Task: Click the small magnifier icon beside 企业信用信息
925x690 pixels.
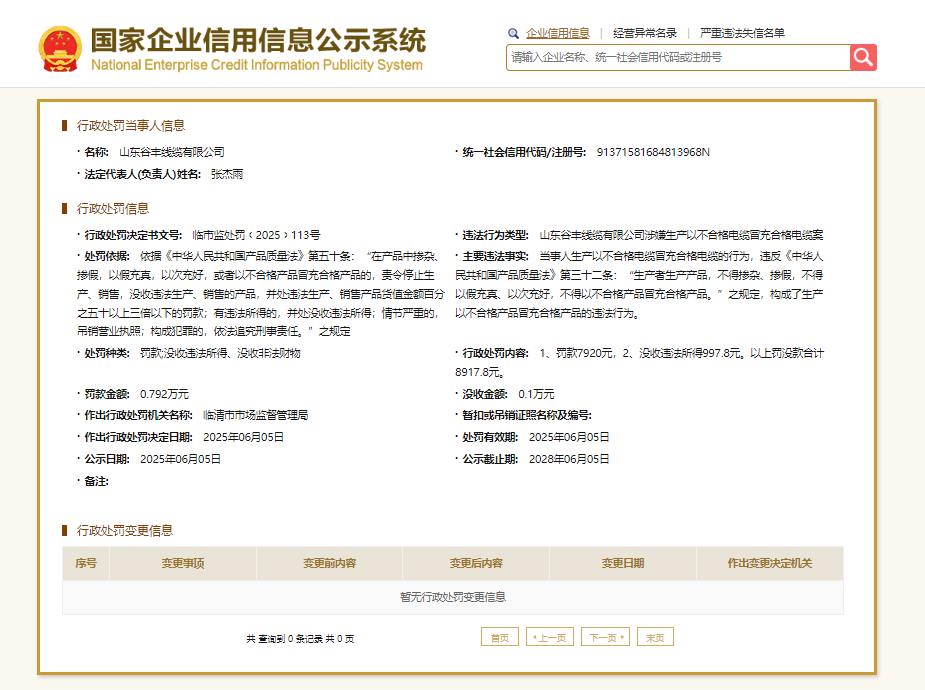Action: pos(513,34)
